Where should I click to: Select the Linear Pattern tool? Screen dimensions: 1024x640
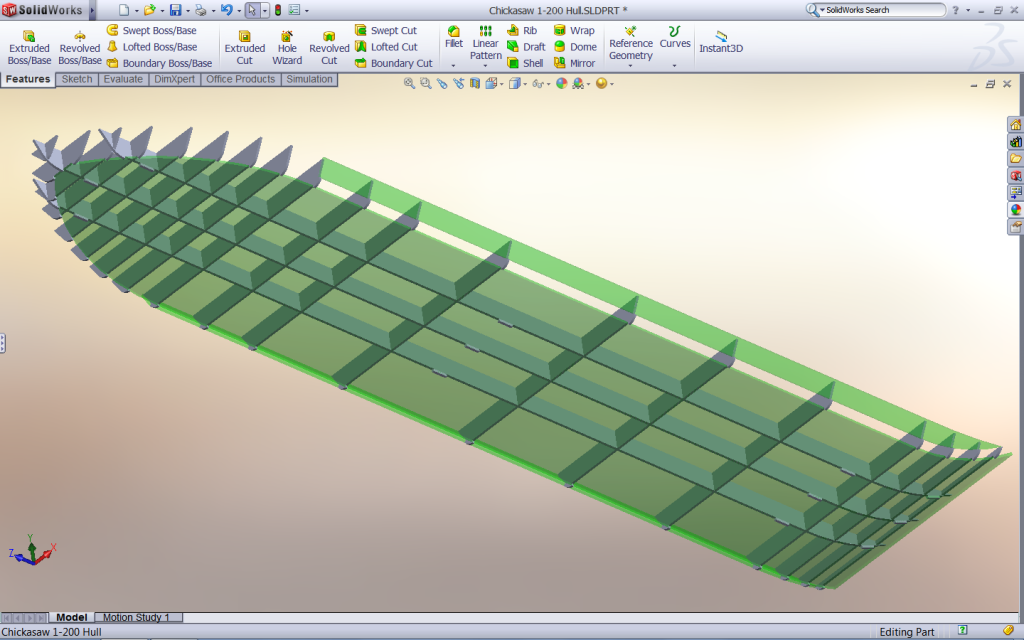click(x=486, y=42)
